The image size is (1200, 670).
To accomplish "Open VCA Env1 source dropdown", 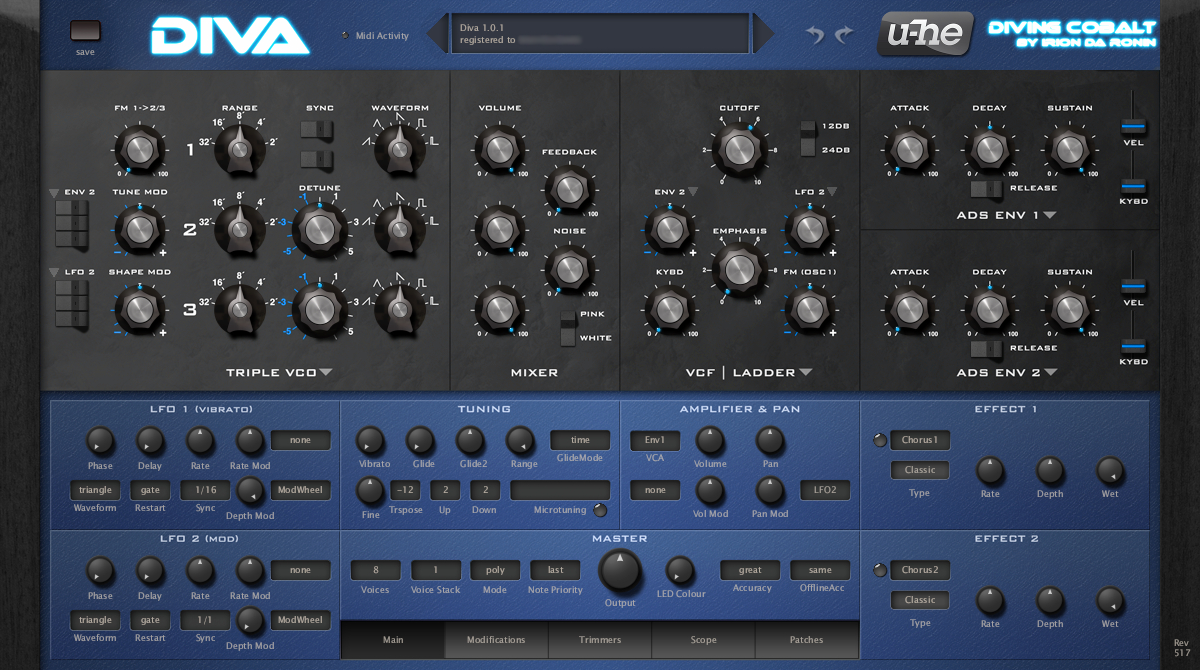I will click(655, 440).
